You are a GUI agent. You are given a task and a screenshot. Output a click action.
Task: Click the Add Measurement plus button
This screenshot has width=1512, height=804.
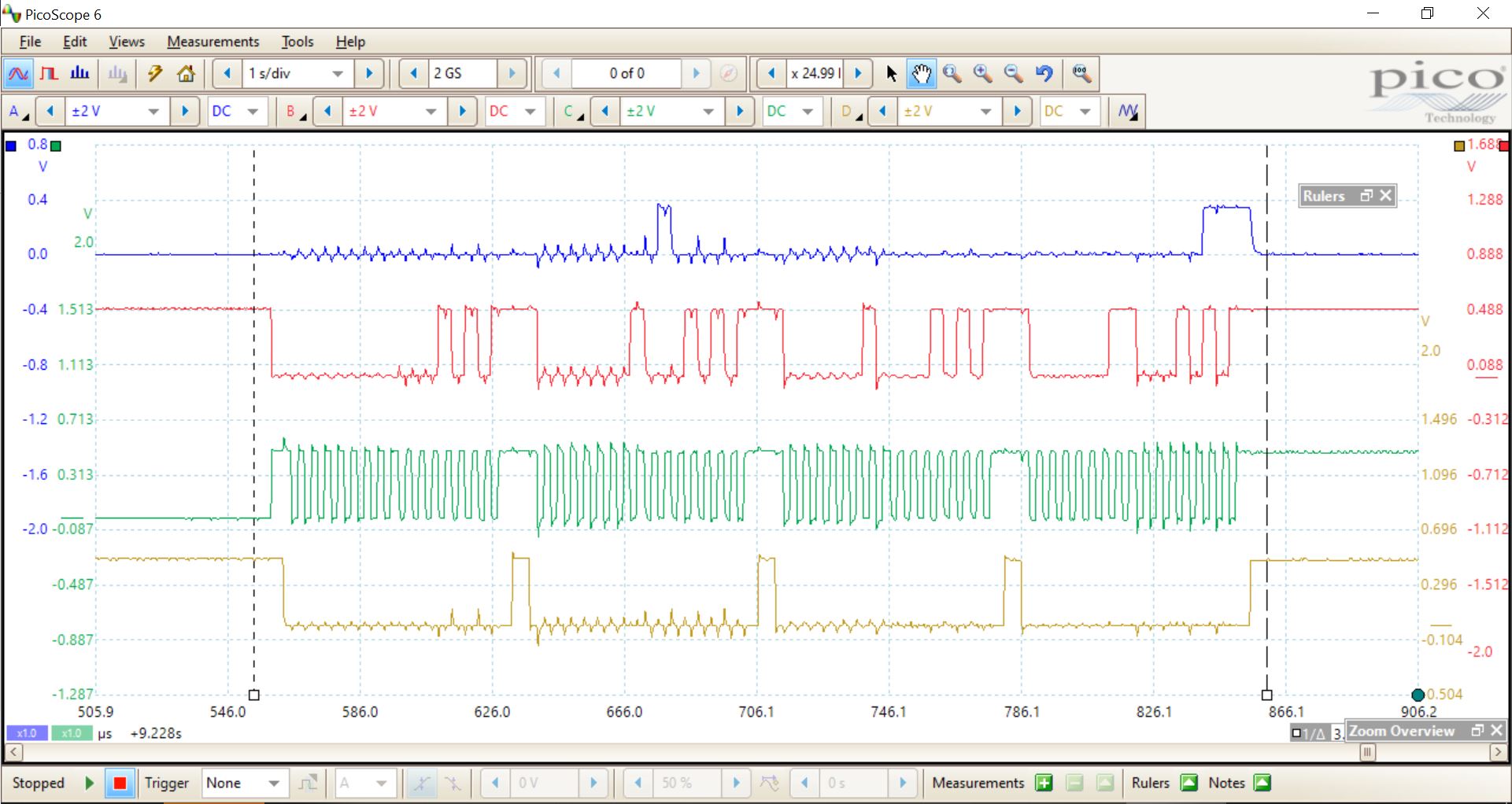pos(1044,783)
